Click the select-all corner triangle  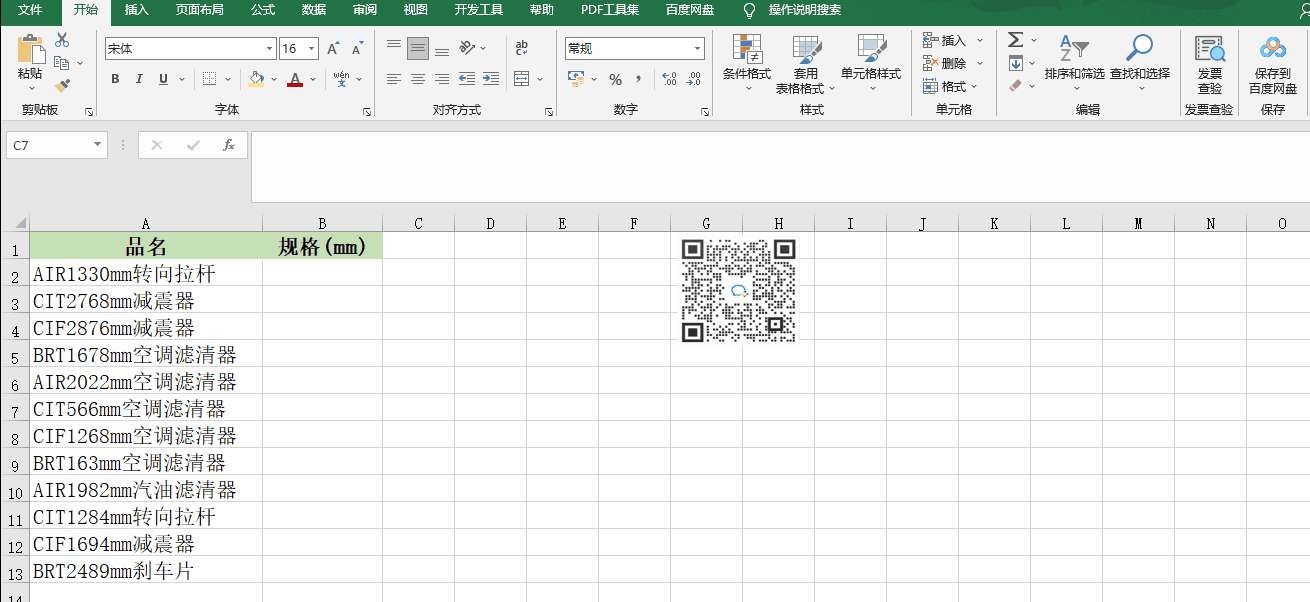[x=20, y=224]
